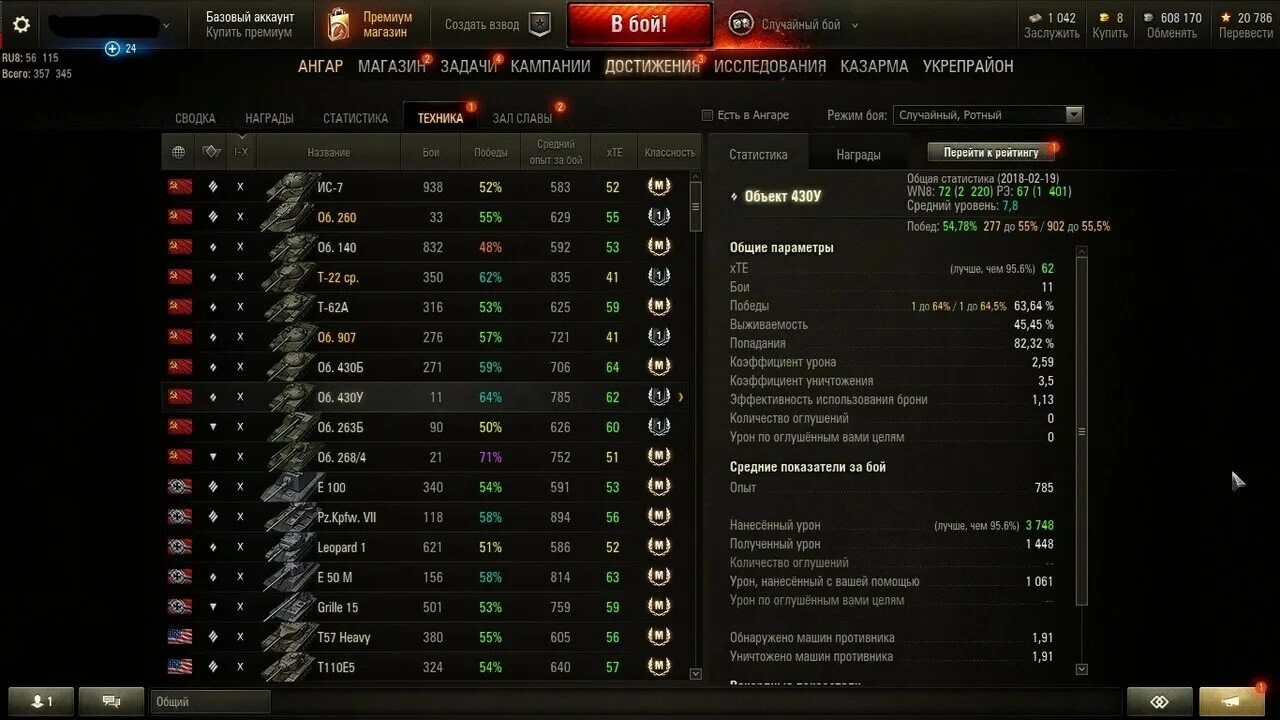Sort by vehicle type icon column
This screenshot has width=1280, height=720.
tap(211, 152)
